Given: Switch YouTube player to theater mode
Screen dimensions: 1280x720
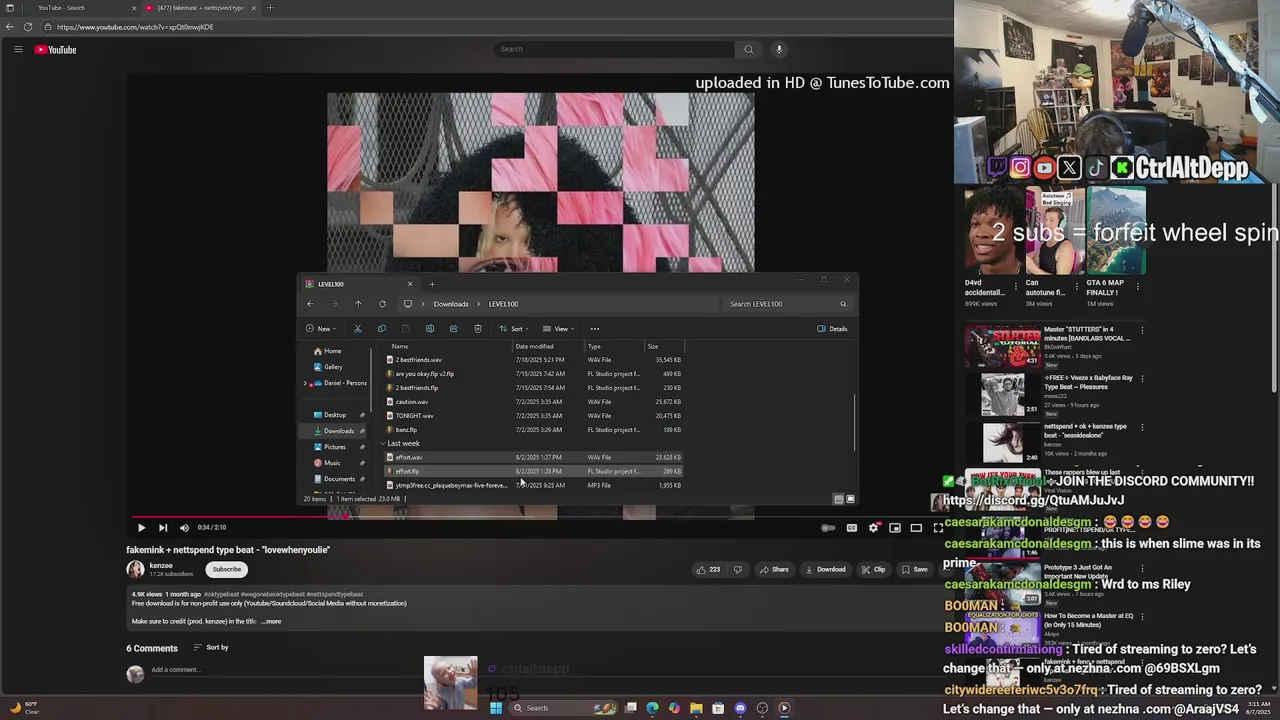Looking at the screenshot, I should pyautogui.click(x=916, y=528).
